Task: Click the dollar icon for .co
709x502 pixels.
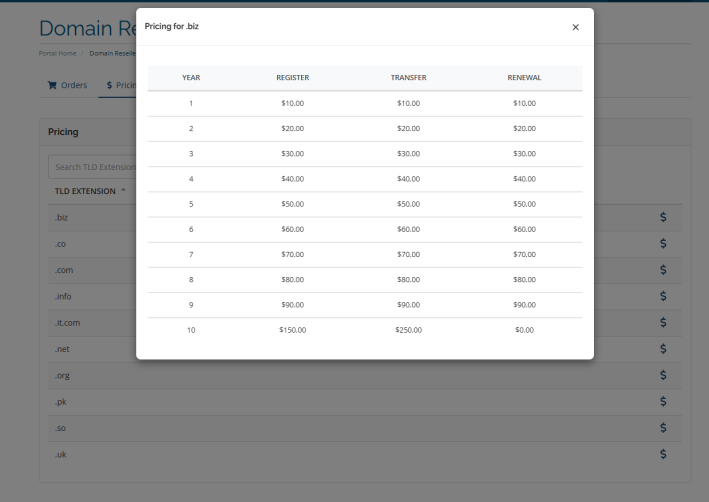Action: 663,243
